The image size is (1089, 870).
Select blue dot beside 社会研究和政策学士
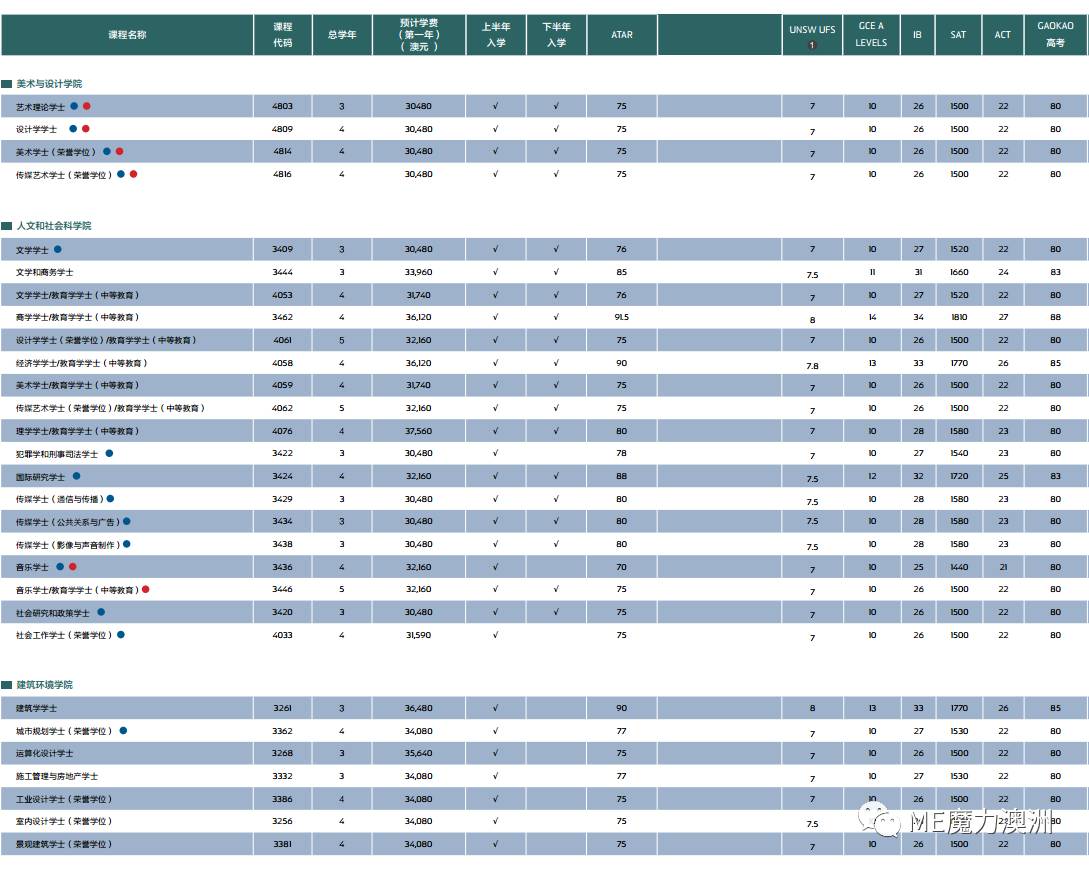click(101, 612)
